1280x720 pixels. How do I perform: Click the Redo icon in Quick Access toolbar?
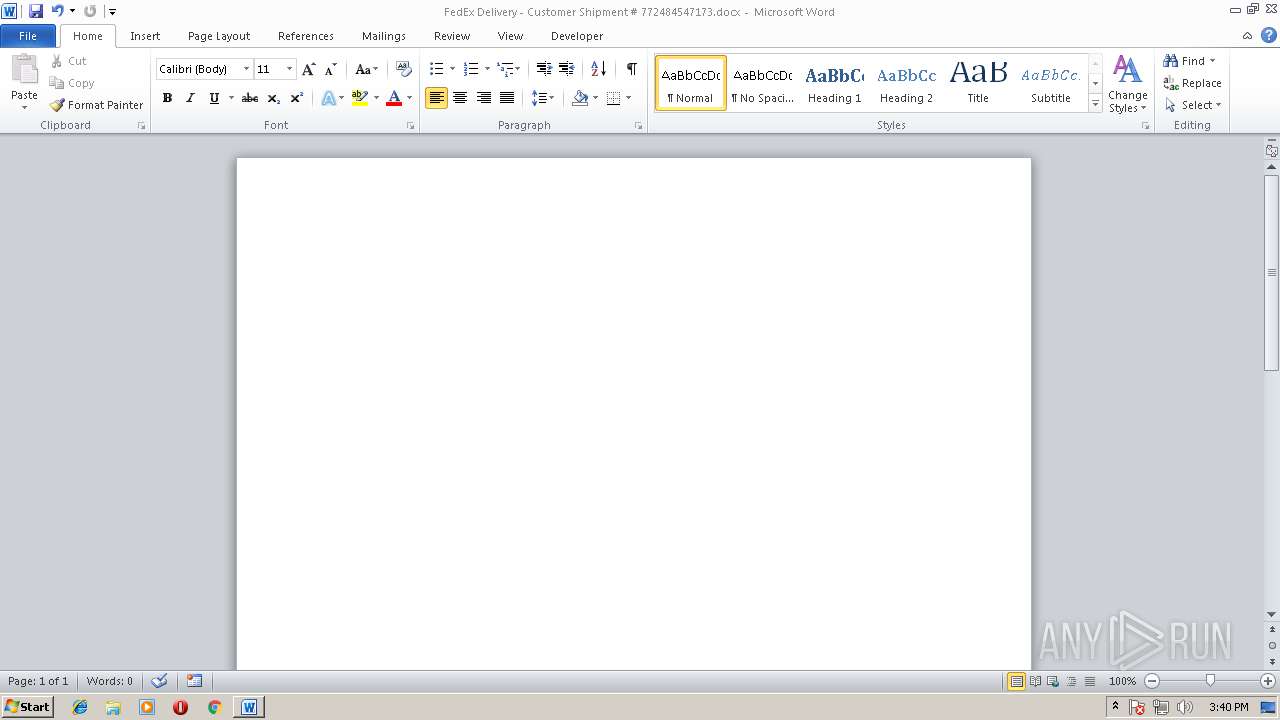pyautogui.click(x=89, y=11)
